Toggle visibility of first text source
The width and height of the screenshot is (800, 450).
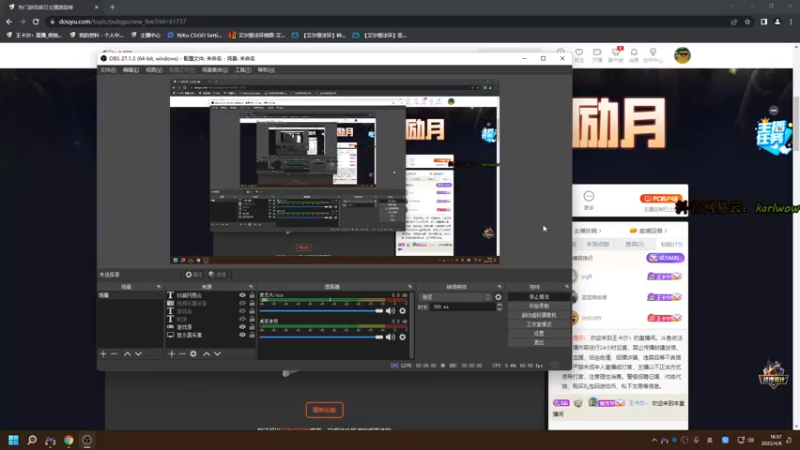242,295
